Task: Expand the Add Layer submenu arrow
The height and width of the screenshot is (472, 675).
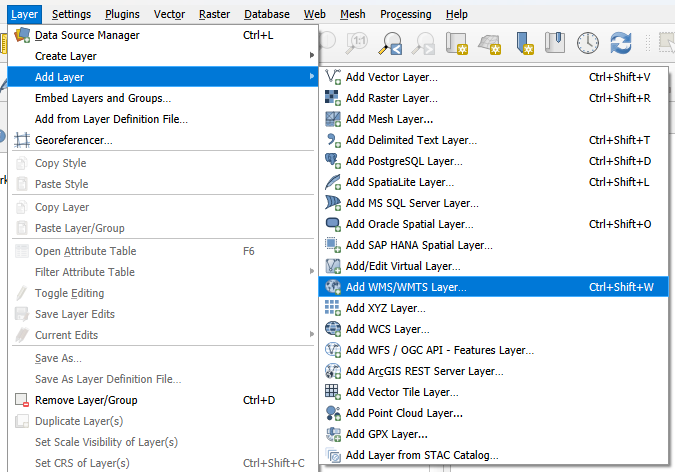Action: coord(311,77)
